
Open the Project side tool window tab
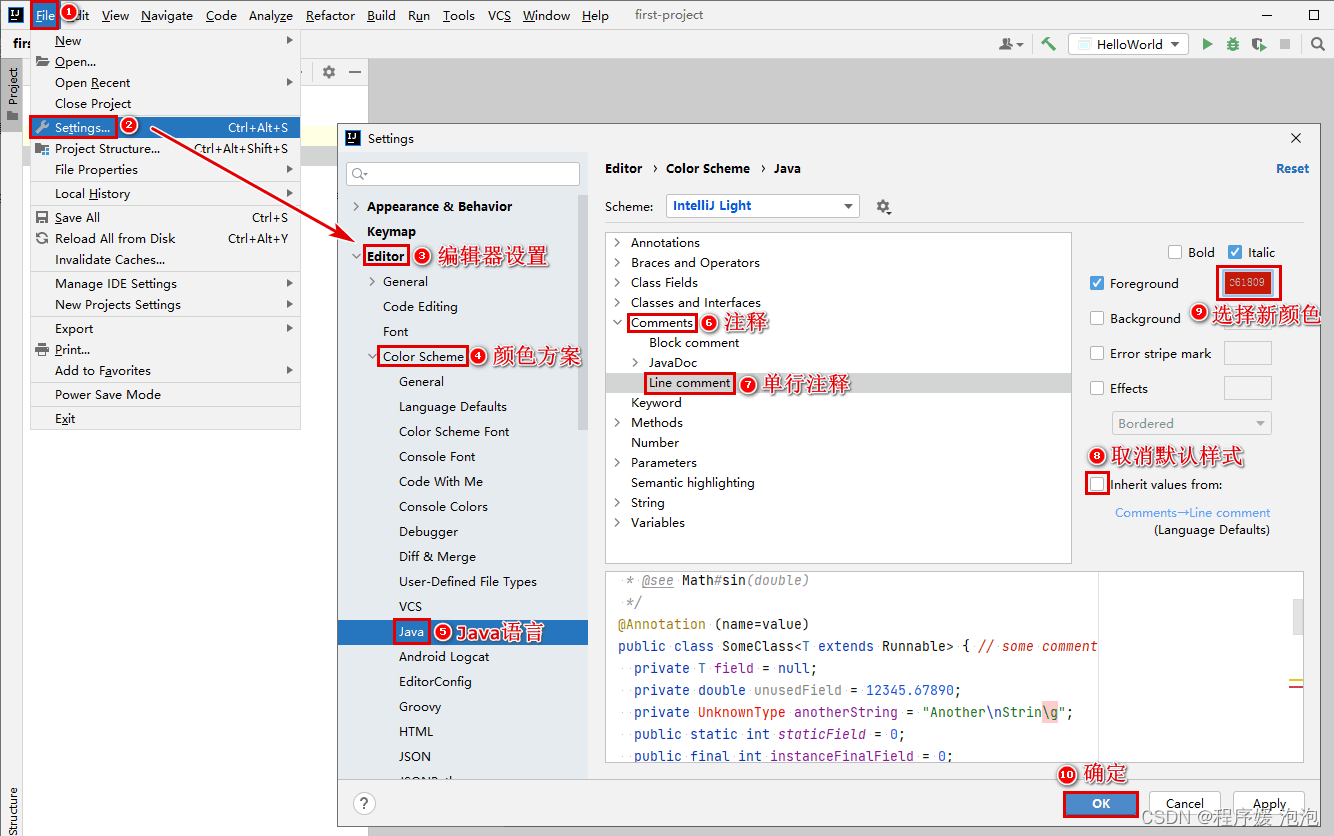point(12,95)
